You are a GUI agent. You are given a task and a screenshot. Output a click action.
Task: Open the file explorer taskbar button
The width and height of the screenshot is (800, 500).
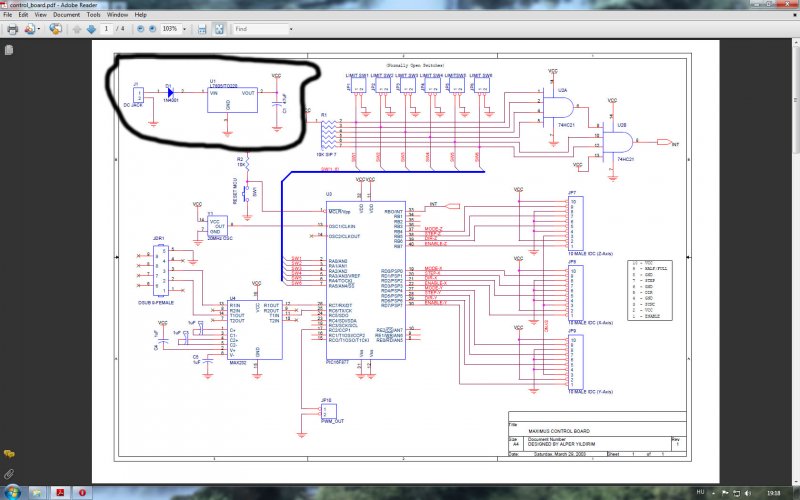pyautogui.click(x=37, y=493)
